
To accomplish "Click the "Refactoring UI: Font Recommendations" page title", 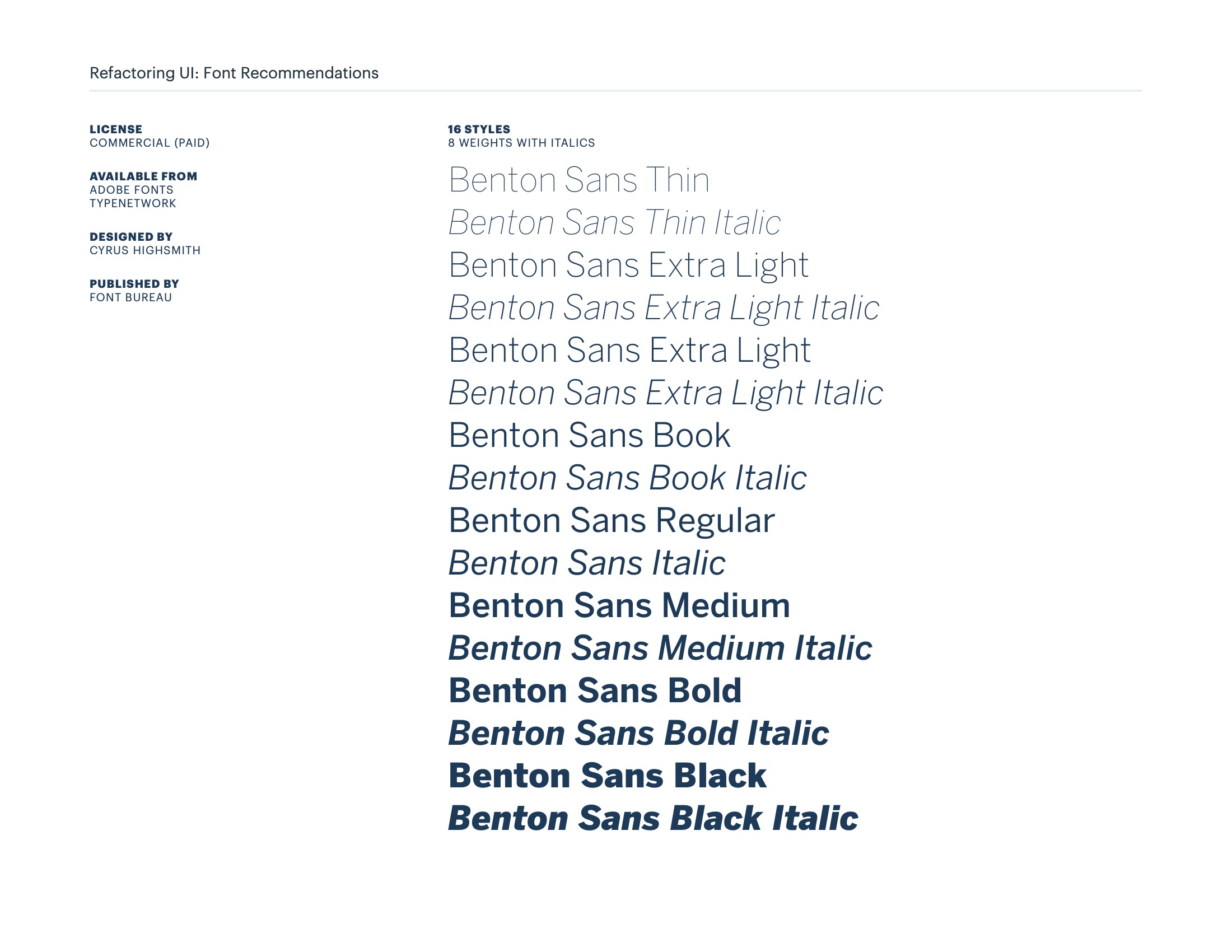I will [x=234, y=73].
